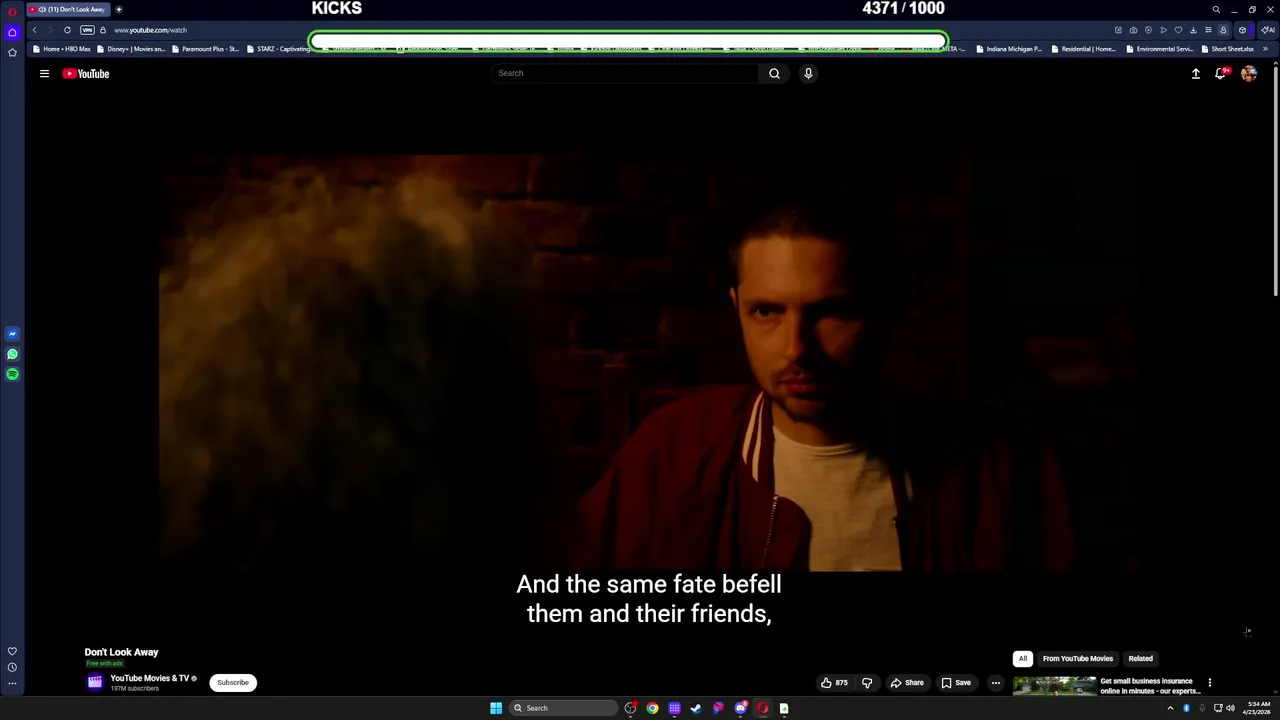The width and height of the screenshot is (1280, 720).
Task: Toggle the Opera VPN badge
Action: click(x=87, y=30)
